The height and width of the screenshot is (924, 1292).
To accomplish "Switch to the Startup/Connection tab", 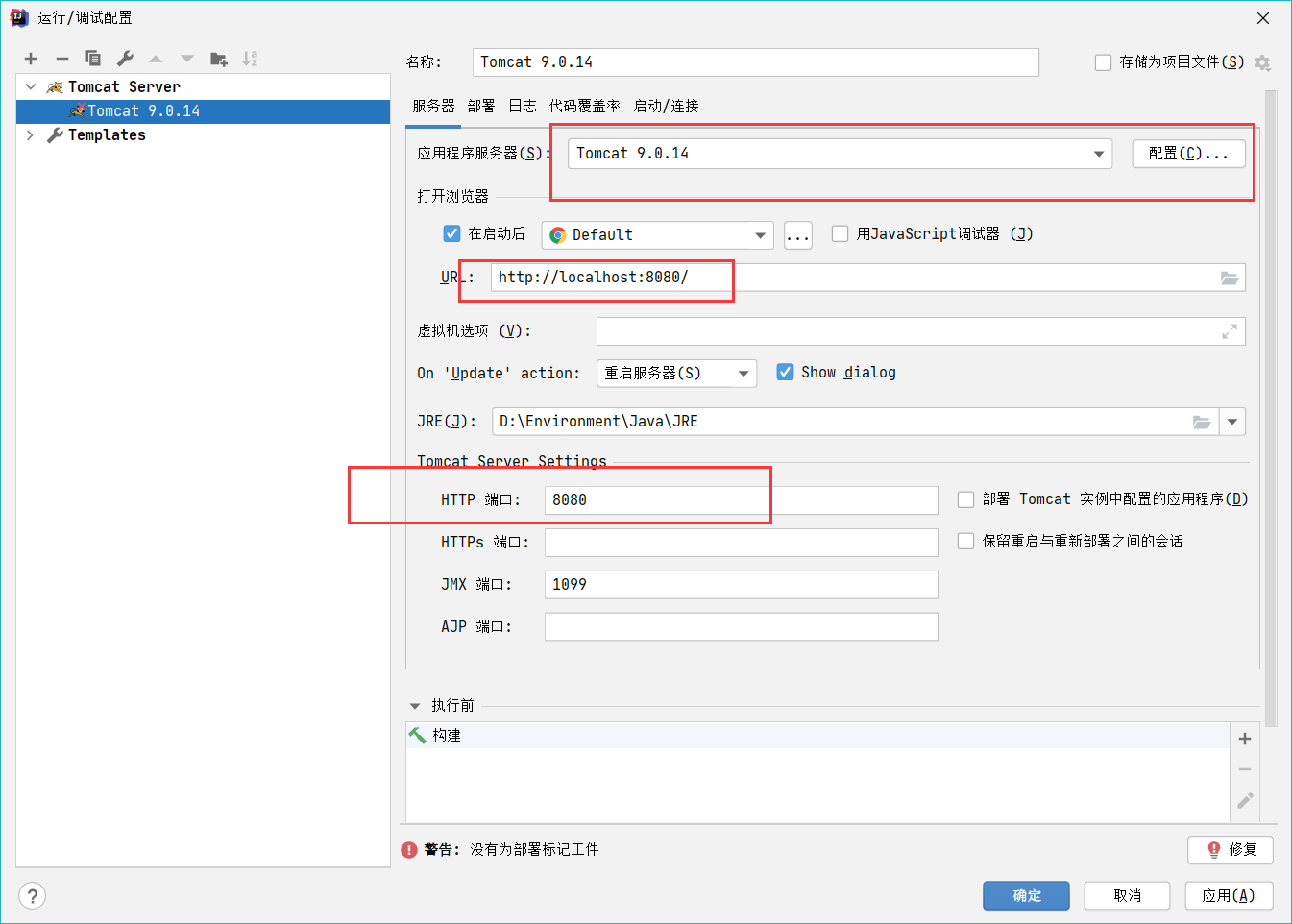I will click(666, 106).
